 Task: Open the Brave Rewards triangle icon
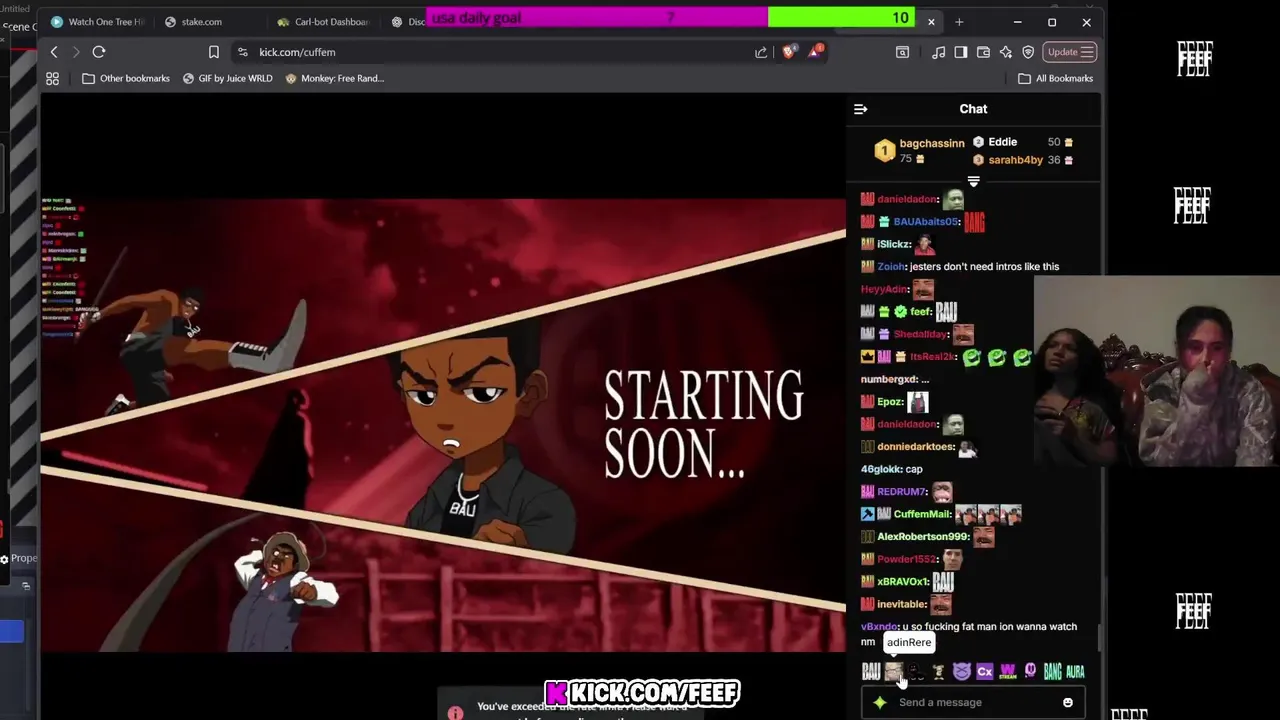pos(814,52)
